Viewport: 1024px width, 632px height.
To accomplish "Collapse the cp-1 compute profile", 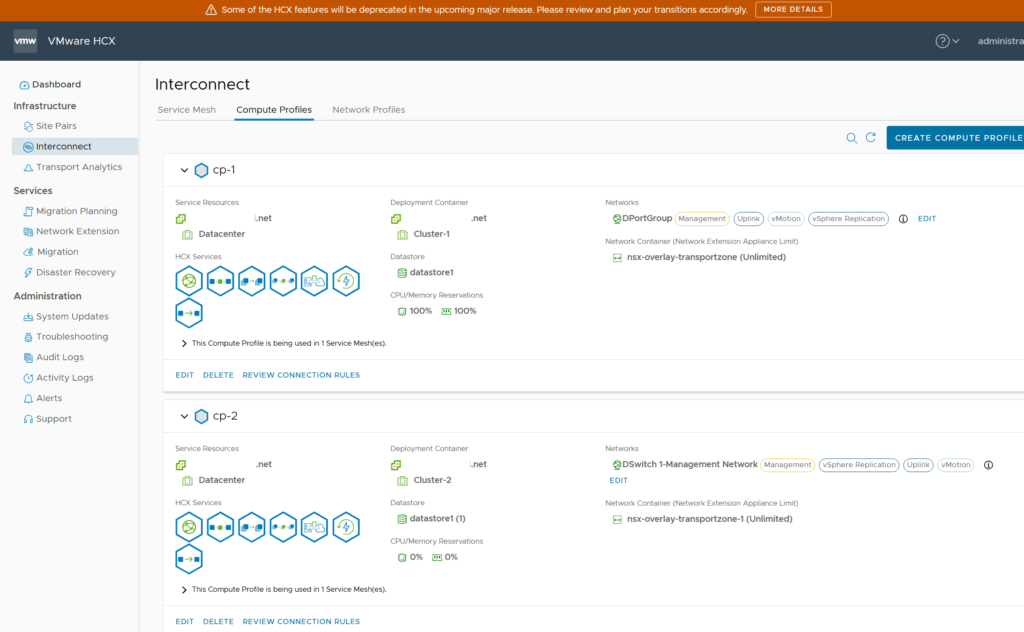I will point(184,170).
